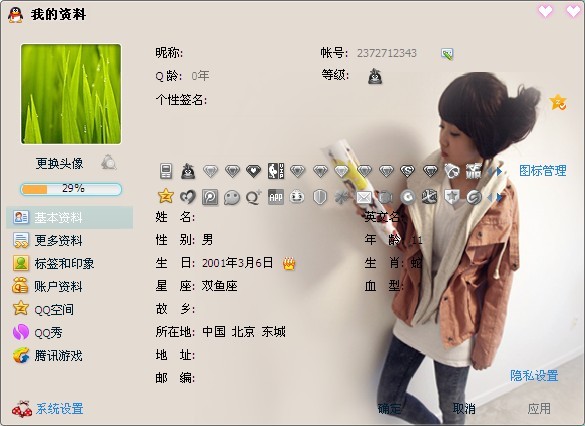585x426 pixels.
Task: Click the round smiley pet icon
Action: point(297,197)
